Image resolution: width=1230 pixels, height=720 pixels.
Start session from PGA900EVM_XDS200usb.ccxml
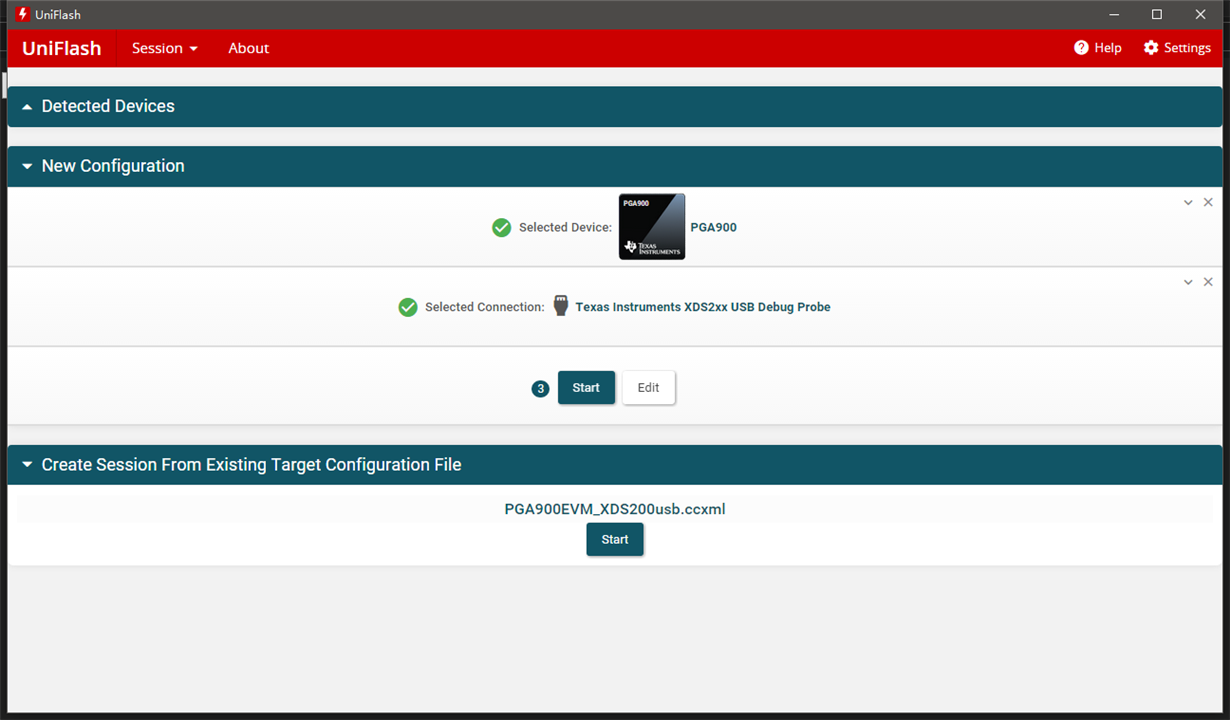point(615,539)
